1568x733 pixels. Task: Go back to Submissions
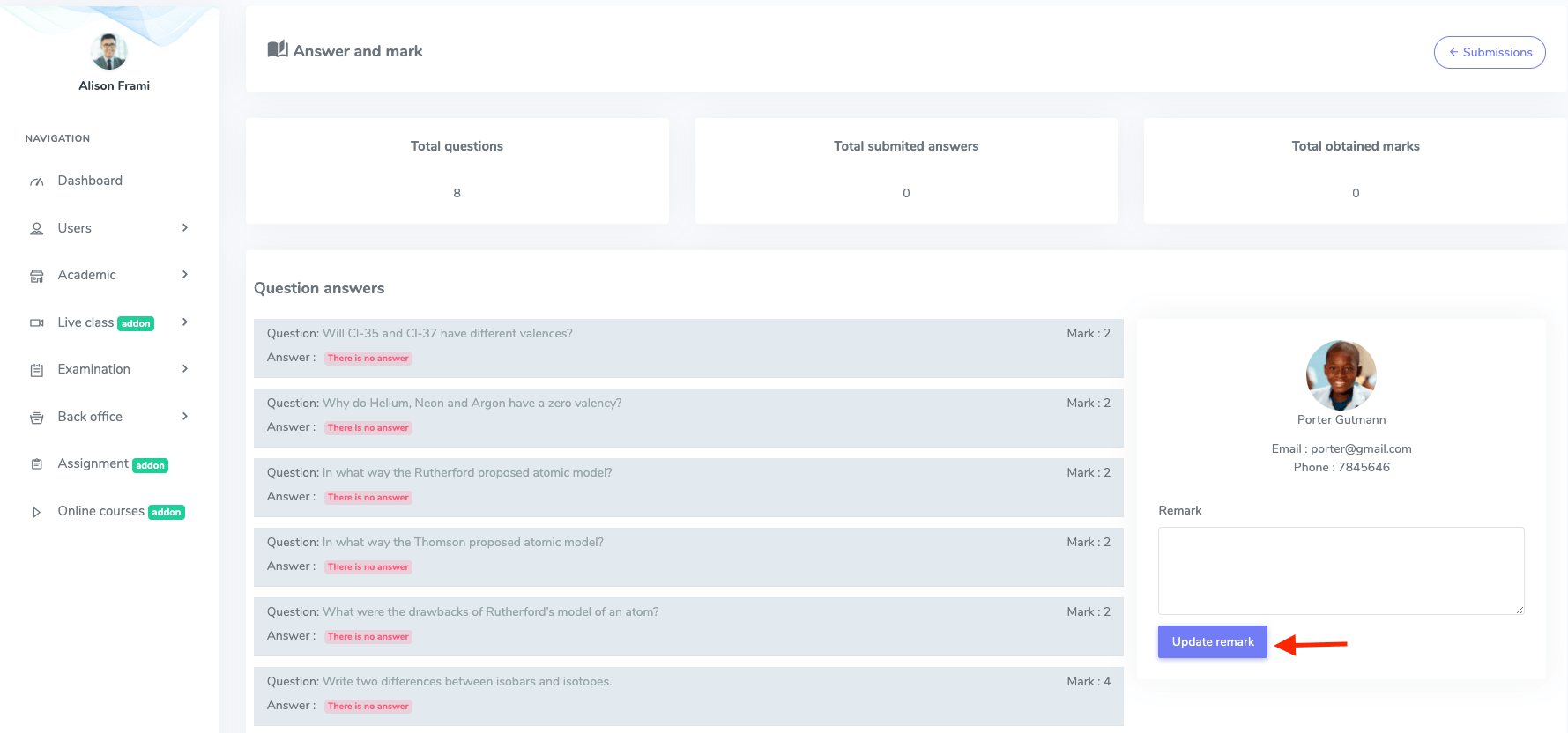coord(1489,52)
